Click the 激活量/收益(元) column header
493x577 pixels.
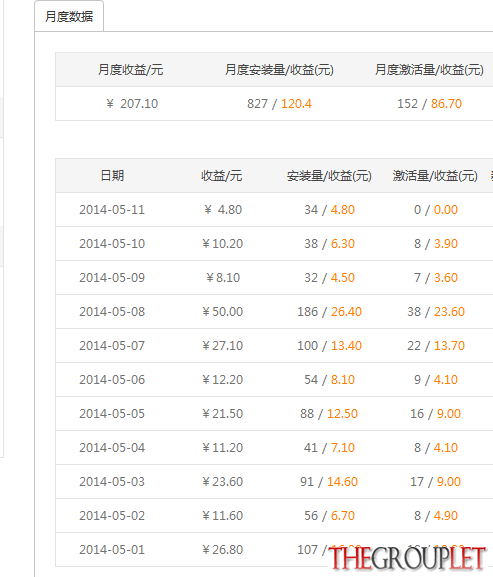pyautogui.click(x=435, y=176)
